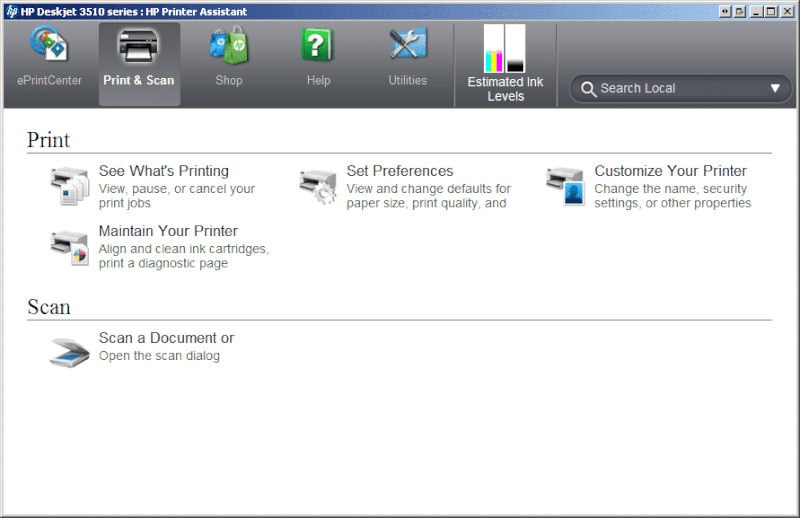Click the HP logo in title bar

pos(10,11)
